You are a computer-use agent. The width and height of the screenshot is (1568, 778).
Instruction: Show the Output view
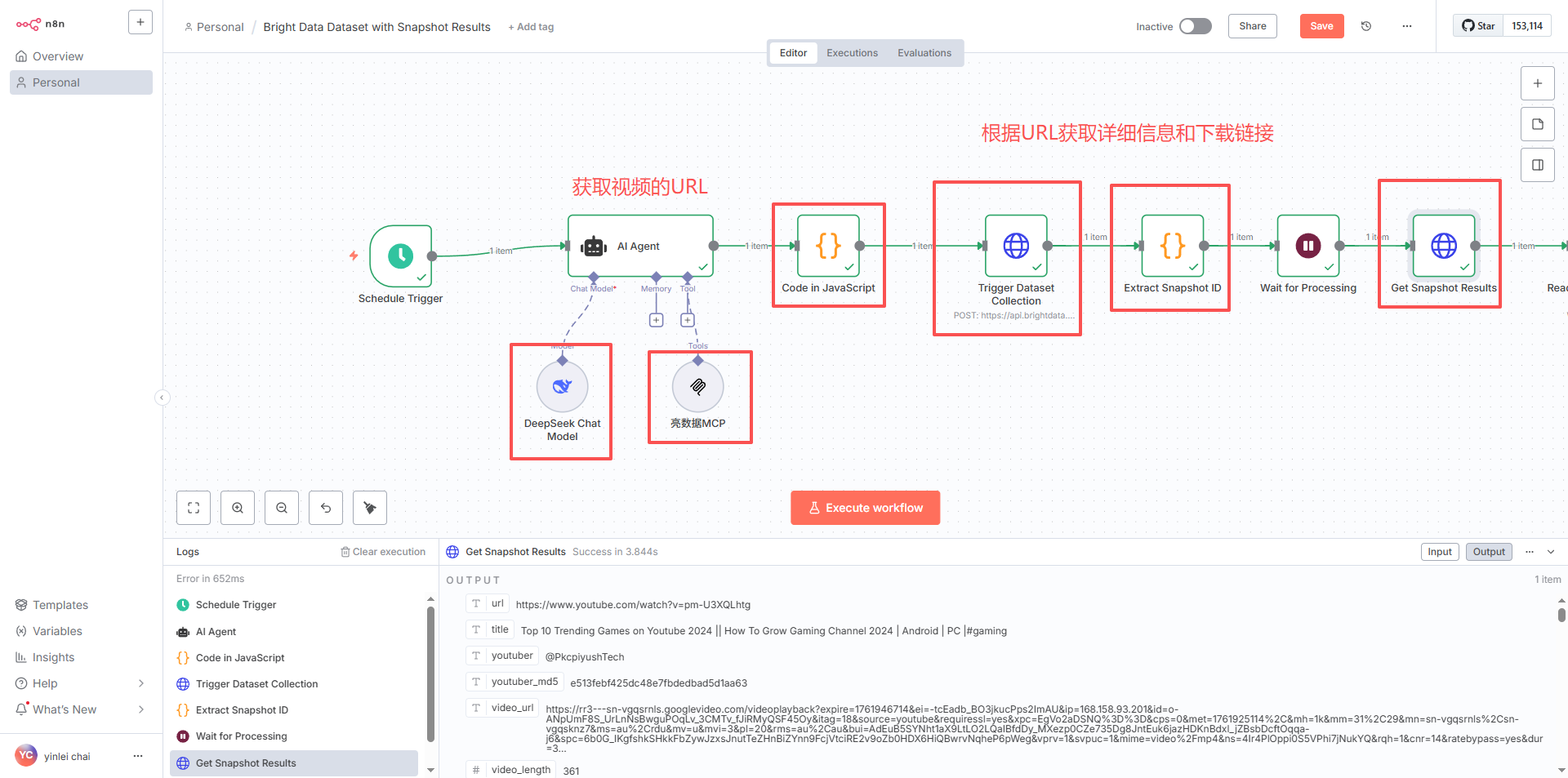click(x=1489, y=552)
